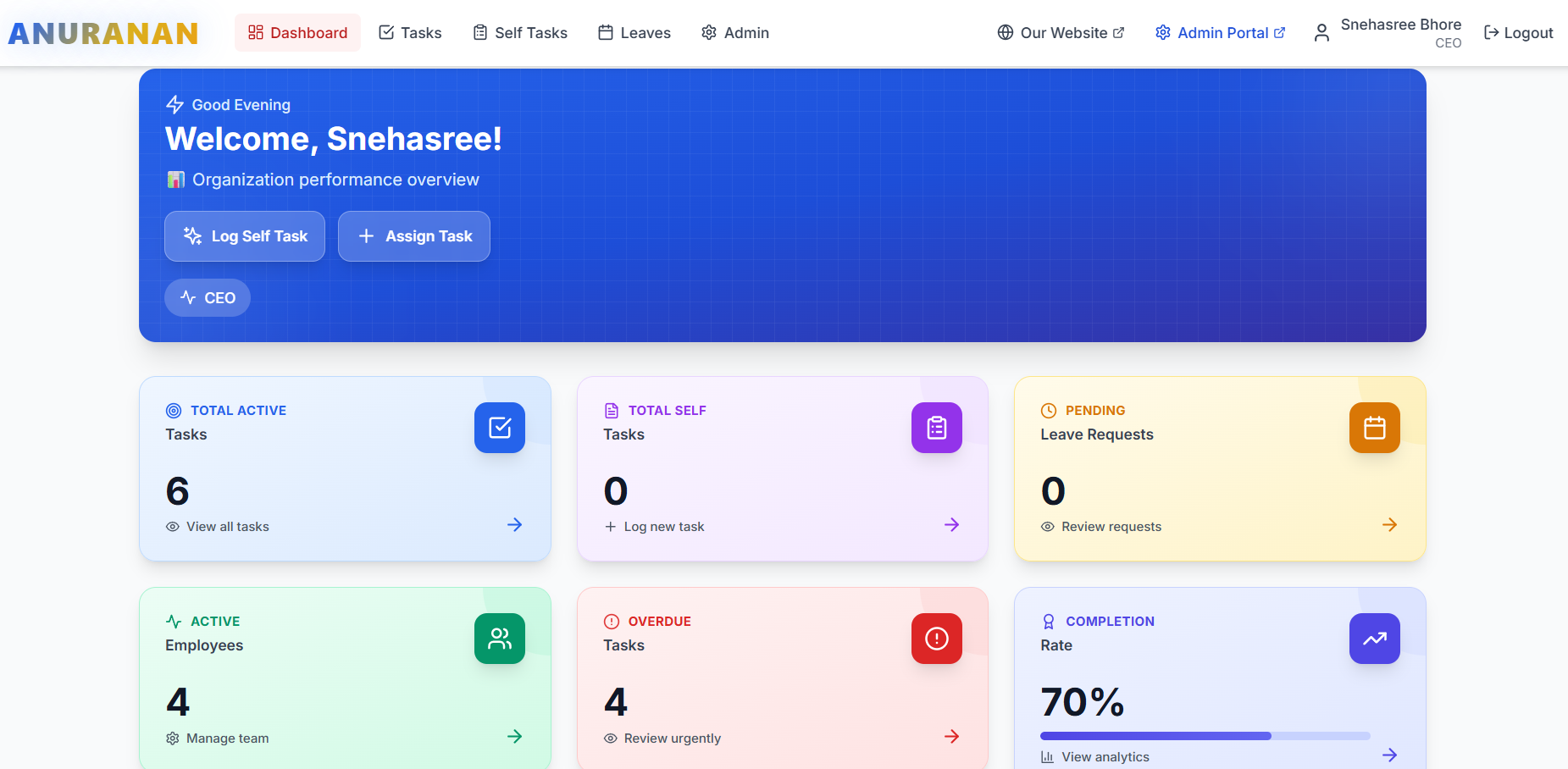Click the Log Self Task button

pos(244,236)
